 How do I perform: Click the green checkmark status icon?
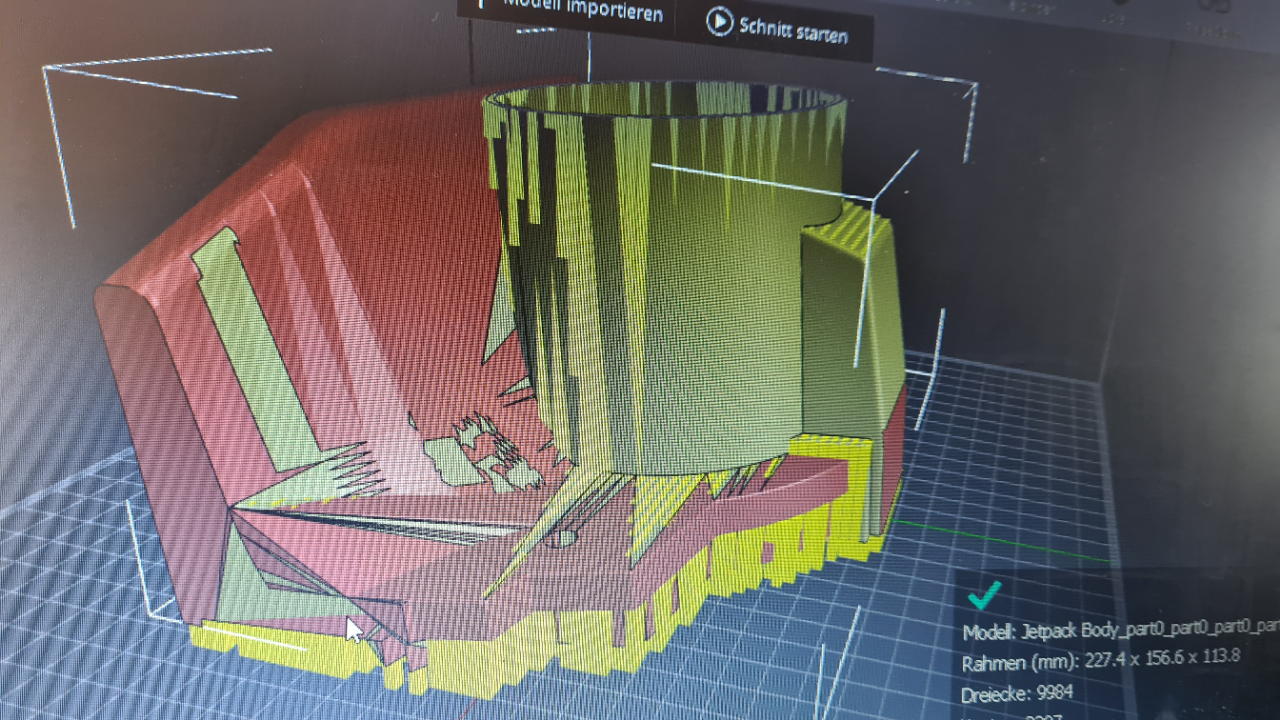(x=984, y=596)
